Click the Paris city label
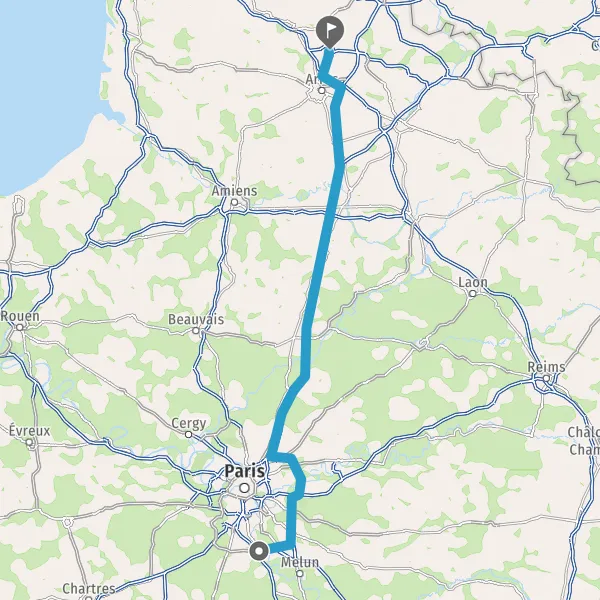 (245, 471)
